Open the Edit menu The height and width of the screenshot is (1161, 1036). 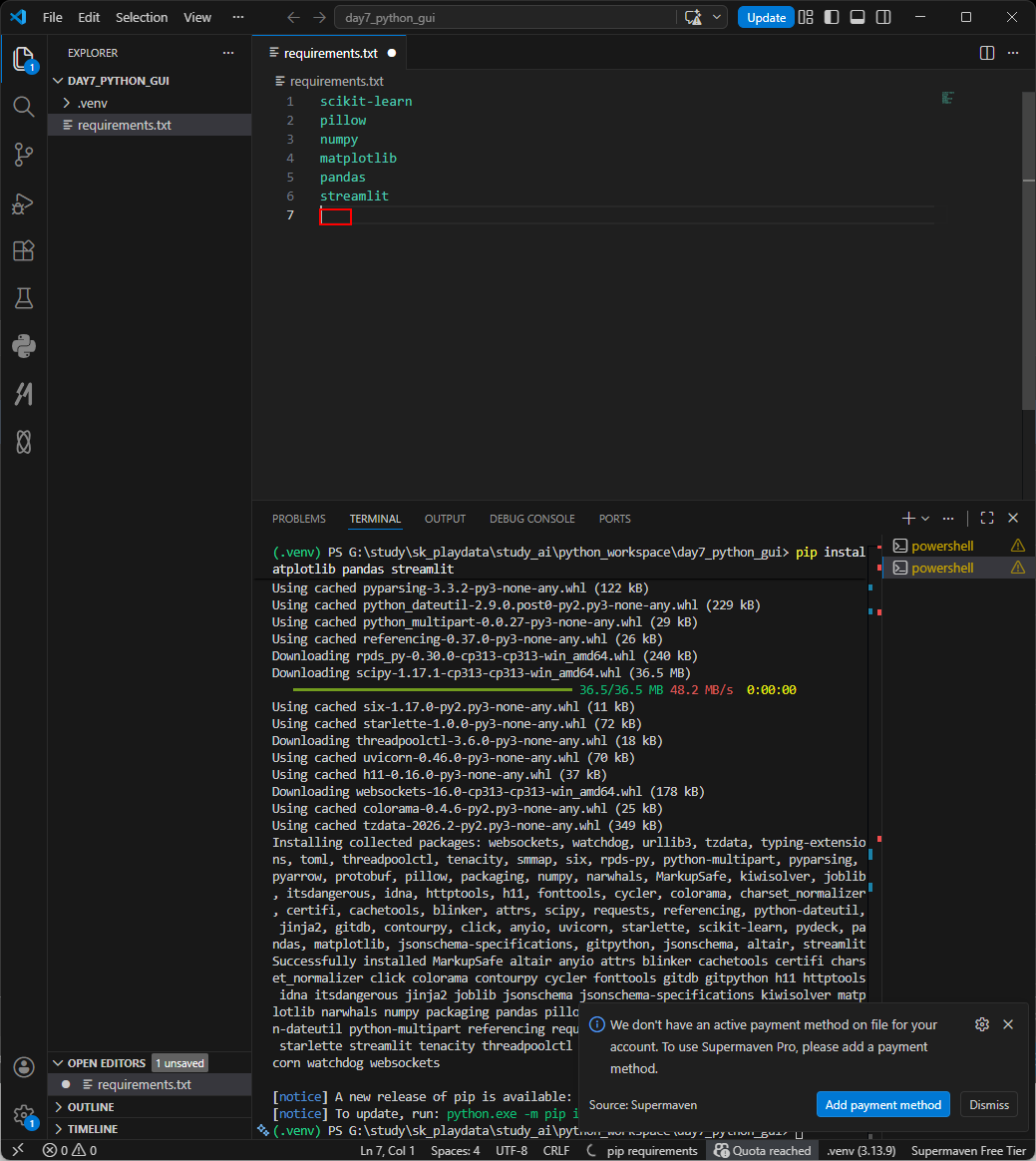click(x=89, y=17)
